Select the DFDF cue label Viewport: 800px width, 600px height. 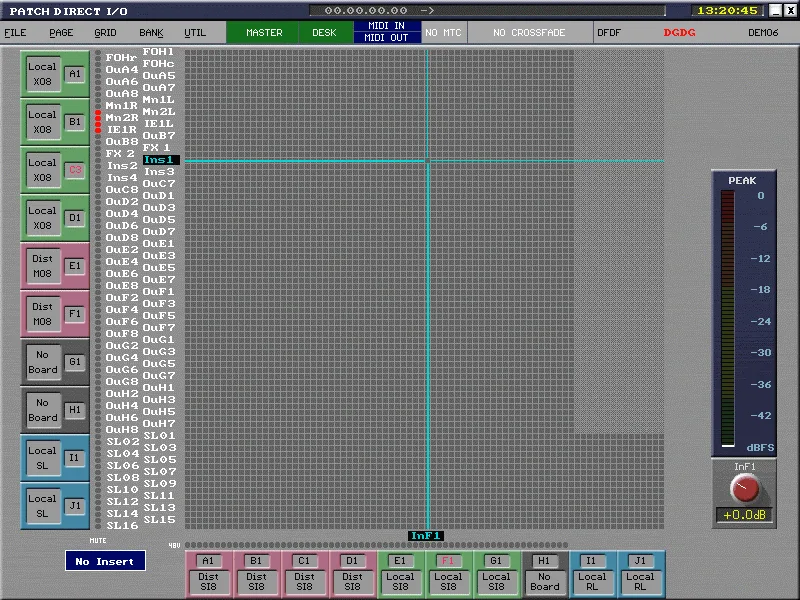[609, 33]
